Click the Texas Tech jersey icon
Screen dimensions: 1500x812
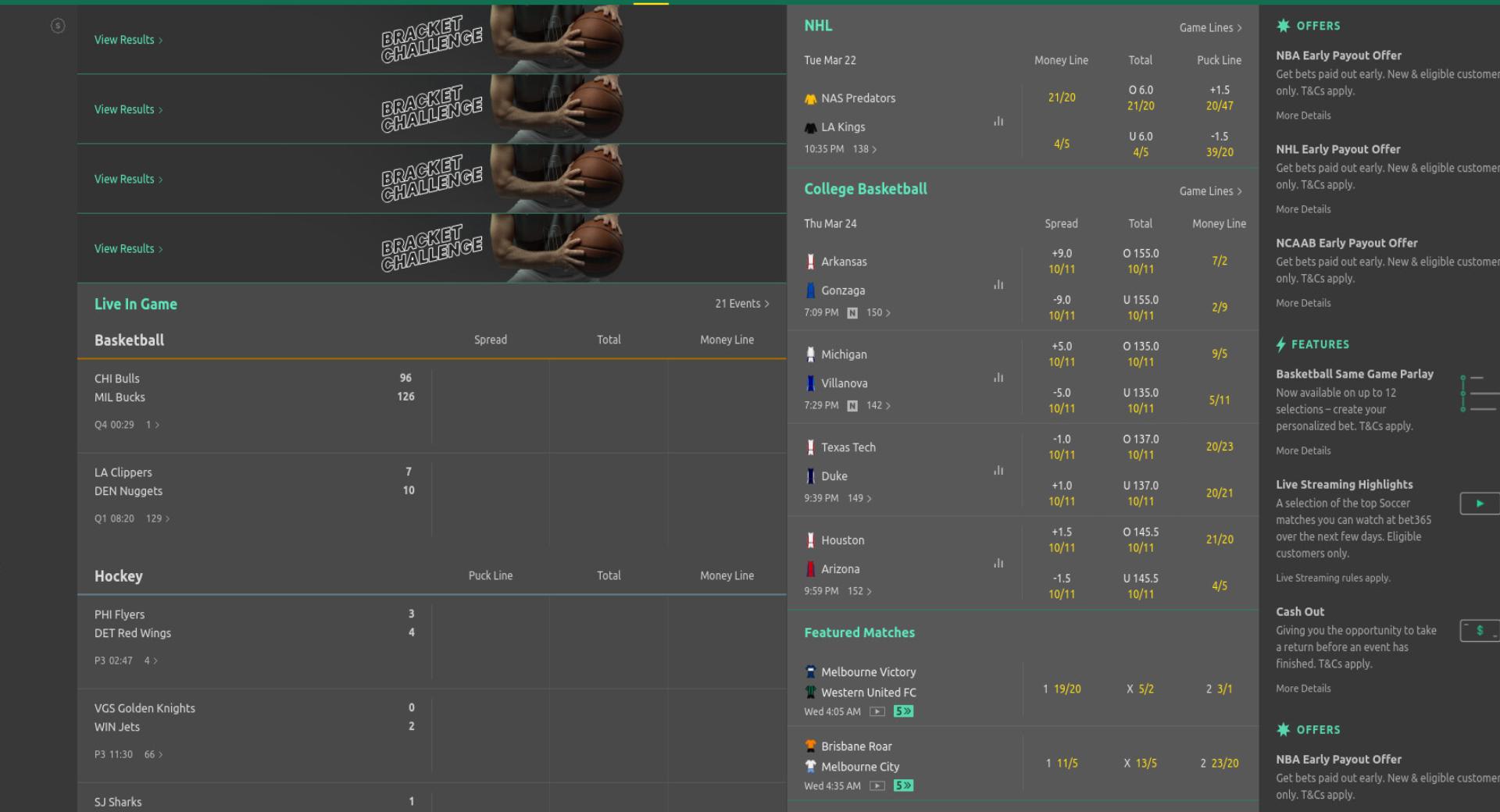tap(810, 447)
